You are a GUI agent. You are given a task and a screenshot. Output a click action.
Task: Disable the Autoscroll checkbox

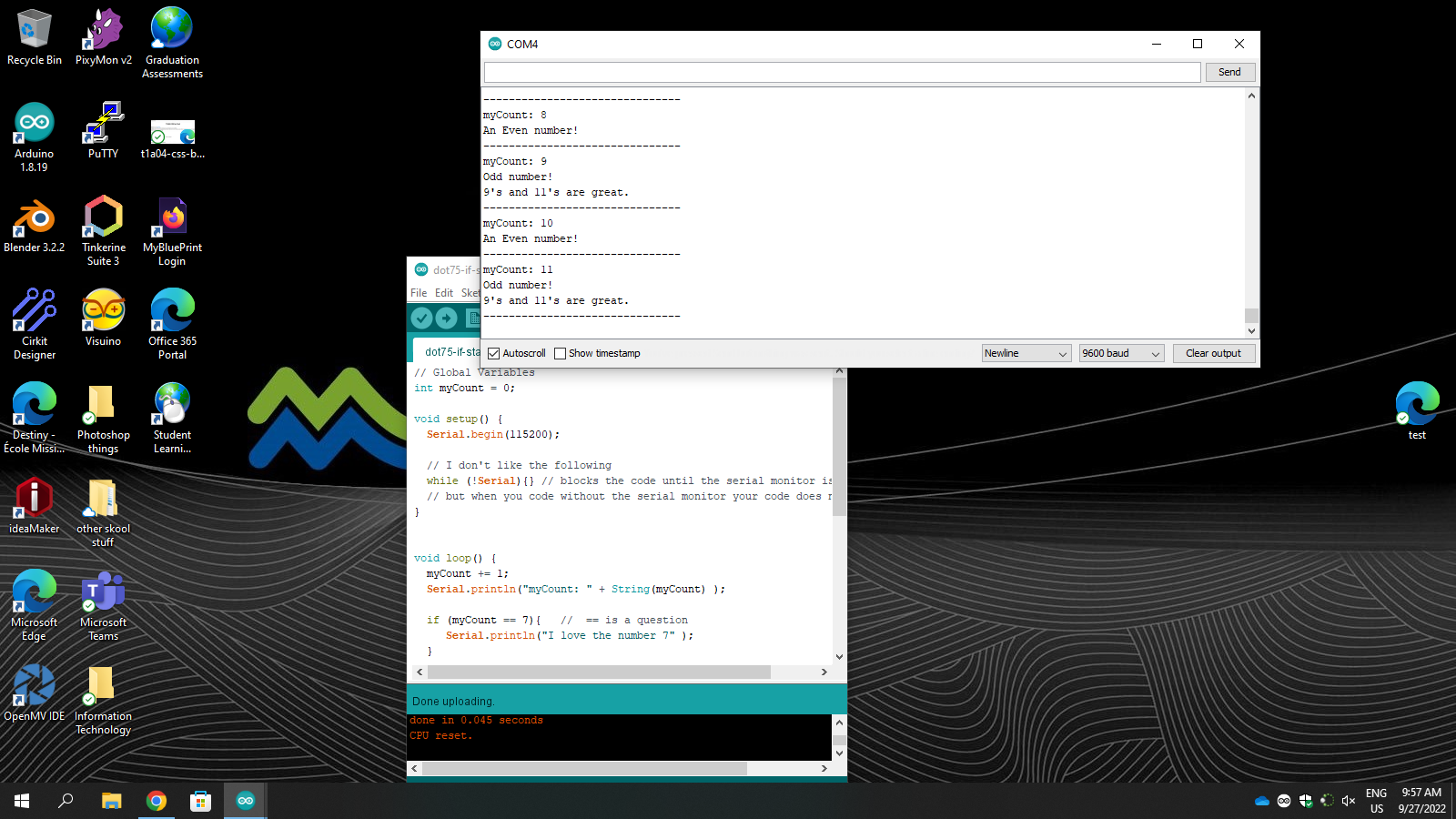click(x=494, y=353)
